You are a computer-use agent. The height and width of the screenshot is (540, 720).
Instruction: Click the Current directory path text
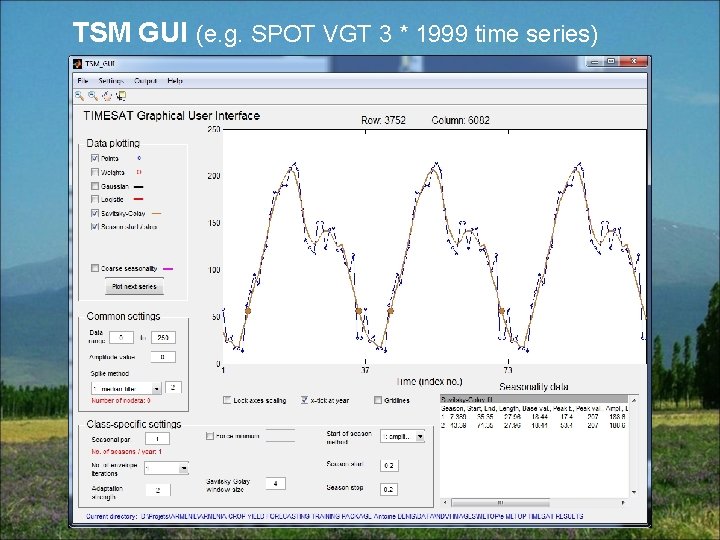tap(335, 516)
